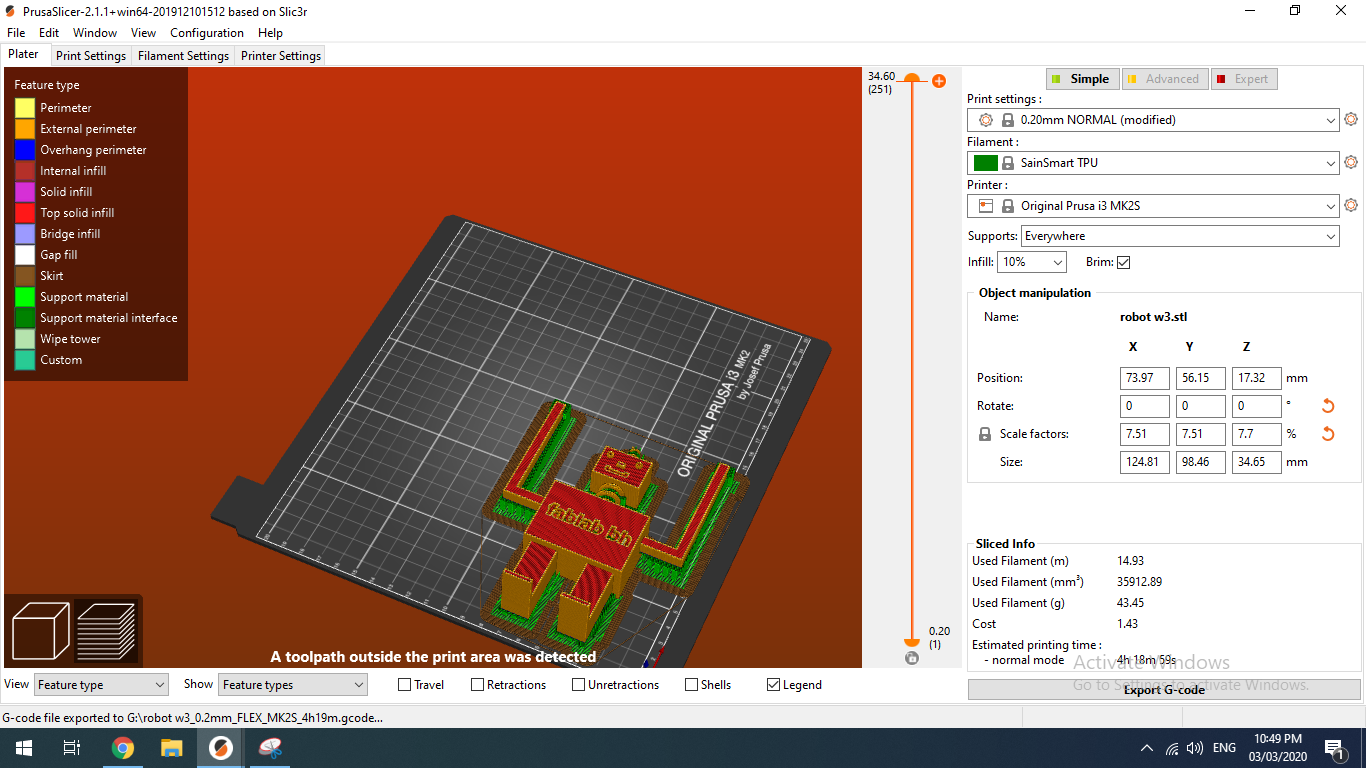The image size is (1366, 768).
Task: Click the lock icon below the layer slider
Action: (x=911, y=658)
